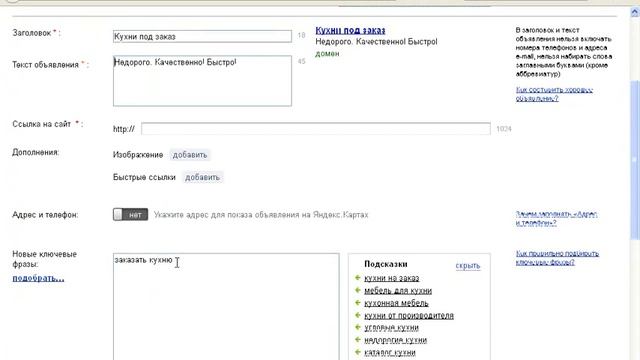Click green arrow next to мебель для кухни

[358, 290]
